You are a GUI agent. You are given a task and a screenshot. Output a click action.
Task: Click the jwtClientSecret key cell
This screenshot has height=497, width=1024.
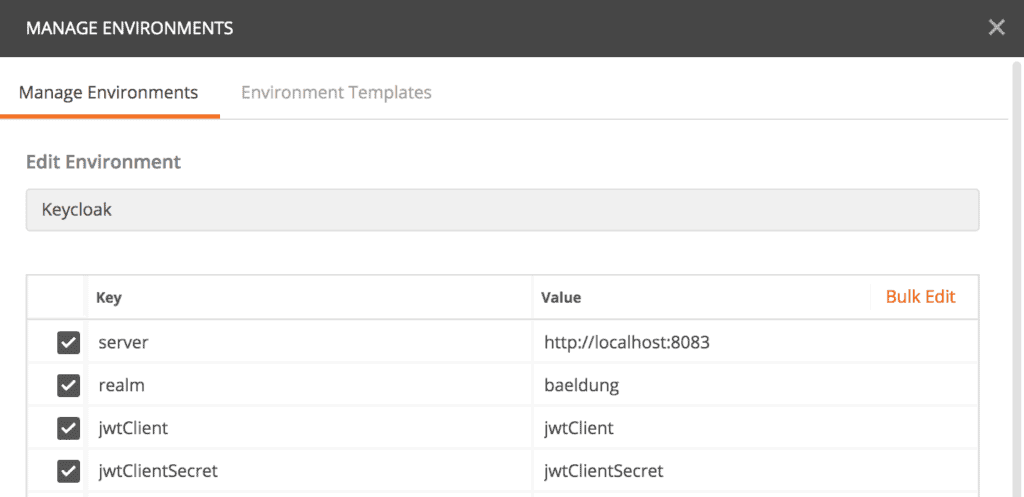[310, 471]
